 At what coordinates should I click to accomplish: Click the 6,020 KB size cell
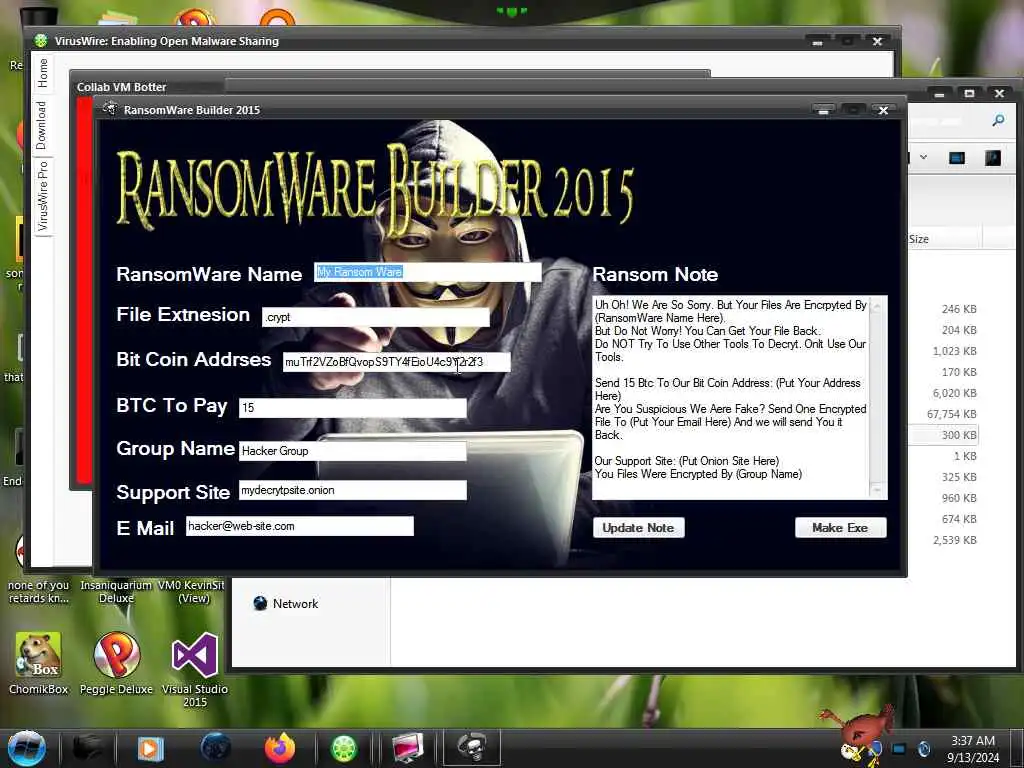click(955, 393)
